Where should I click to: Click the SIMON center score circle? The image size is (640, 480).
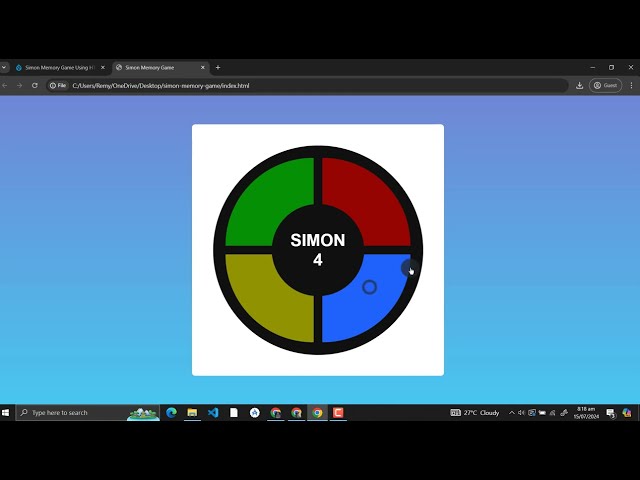click(318, 250)
